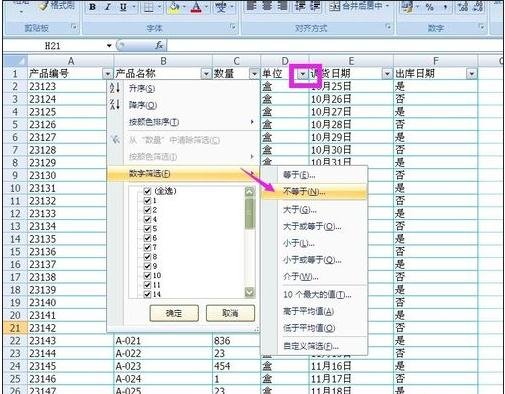Image resolution: width=505 pixels, height=394 pixels.
Task: Uncheck value 14 in filter list
Action: 147,294
